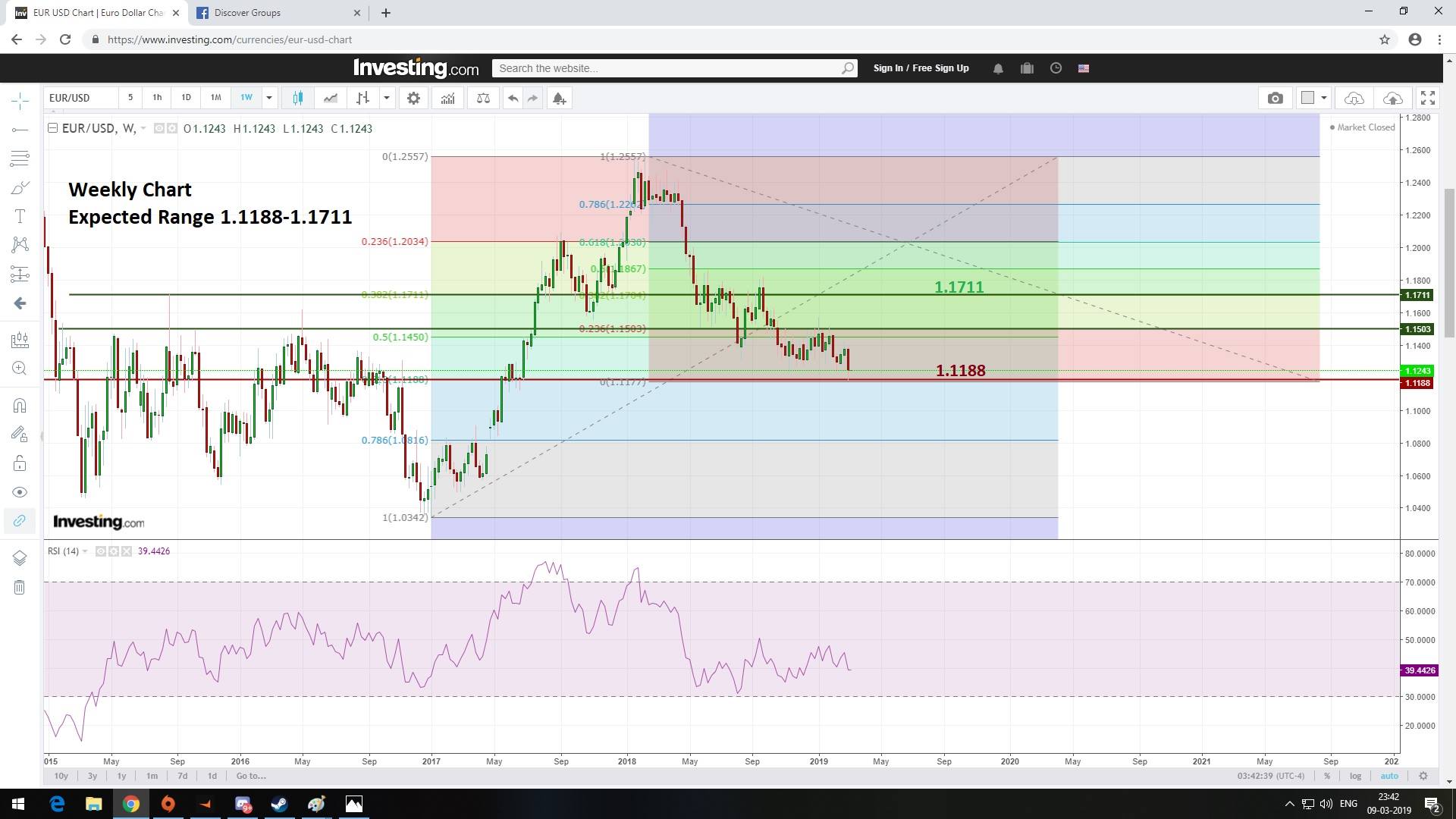
Task: Open chart properties gear icon
Action: pos(413,98)
